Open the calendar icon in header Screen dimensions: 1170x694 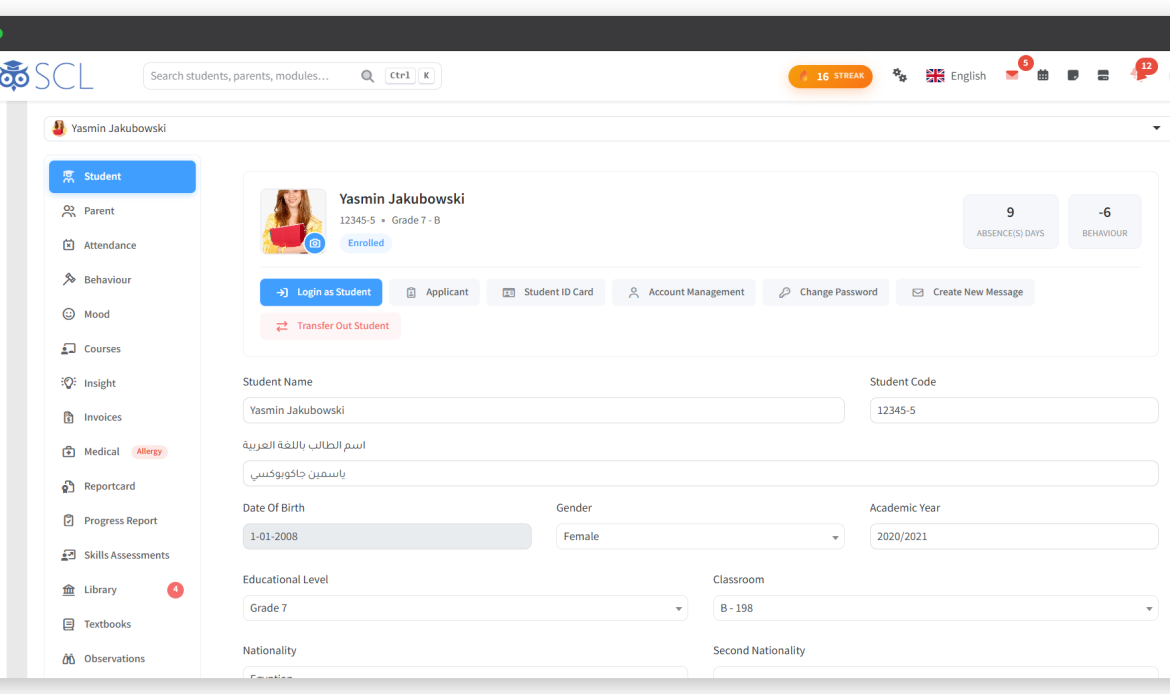coord(1043,75)
